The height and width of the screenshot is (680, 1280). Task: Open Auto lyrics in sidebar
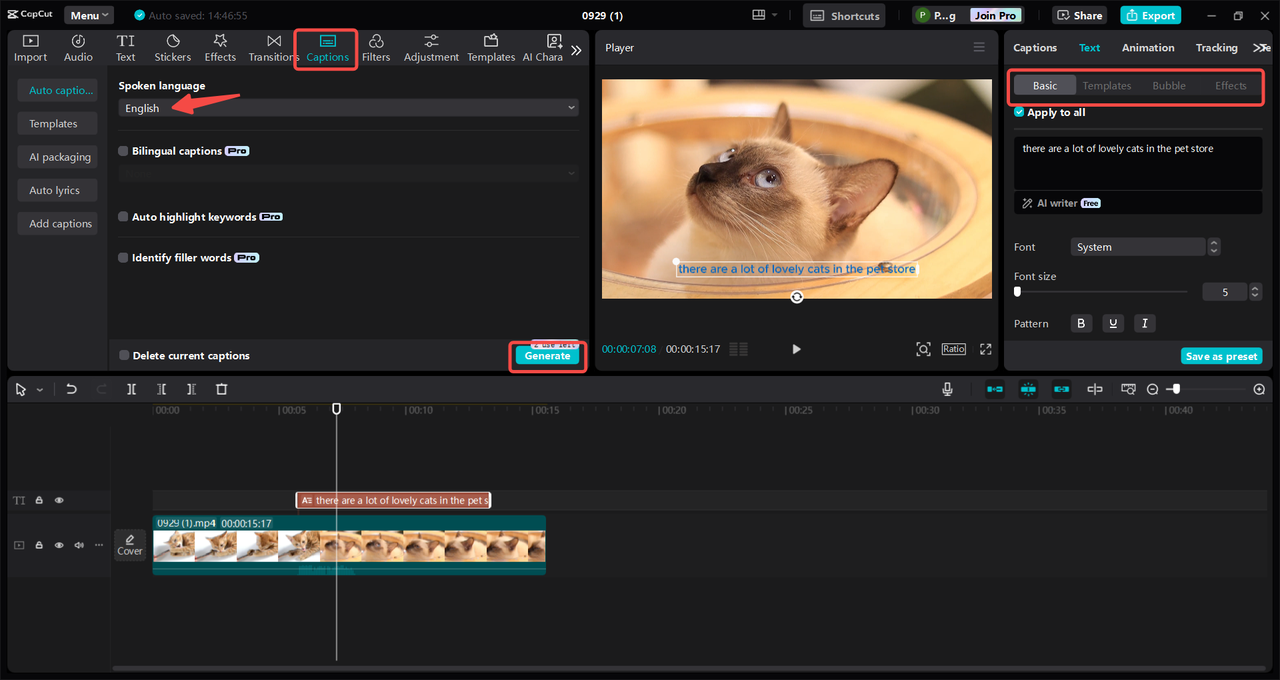57,190
